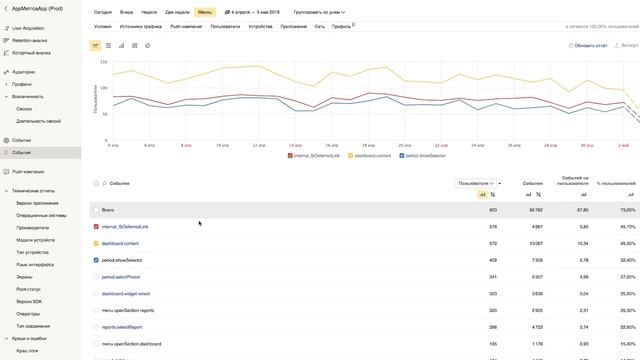The height and width of the screenshot is (360, 640).
Task: Collapse the Engagement section in sidebar
Action: (x=6, y=97)
